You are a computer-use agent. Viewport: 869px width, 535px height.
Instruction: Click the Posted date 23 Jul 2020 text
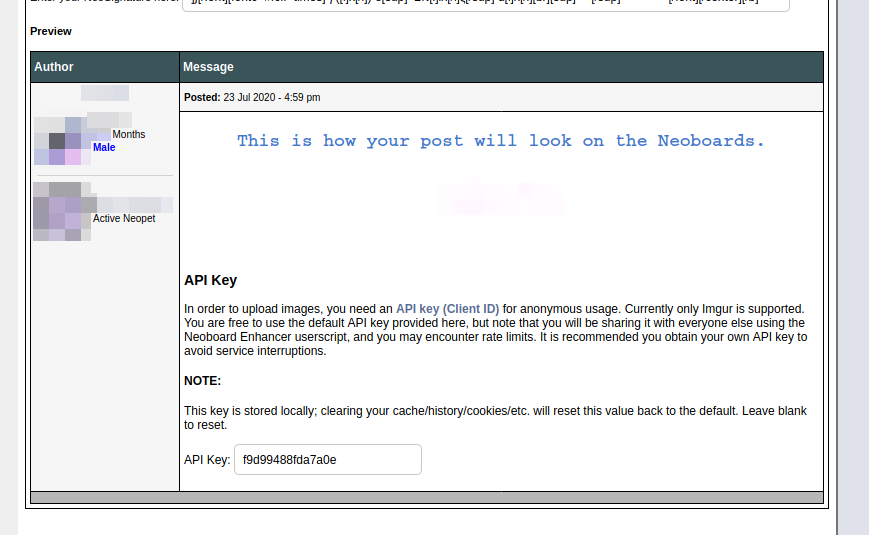pos(252,98)
